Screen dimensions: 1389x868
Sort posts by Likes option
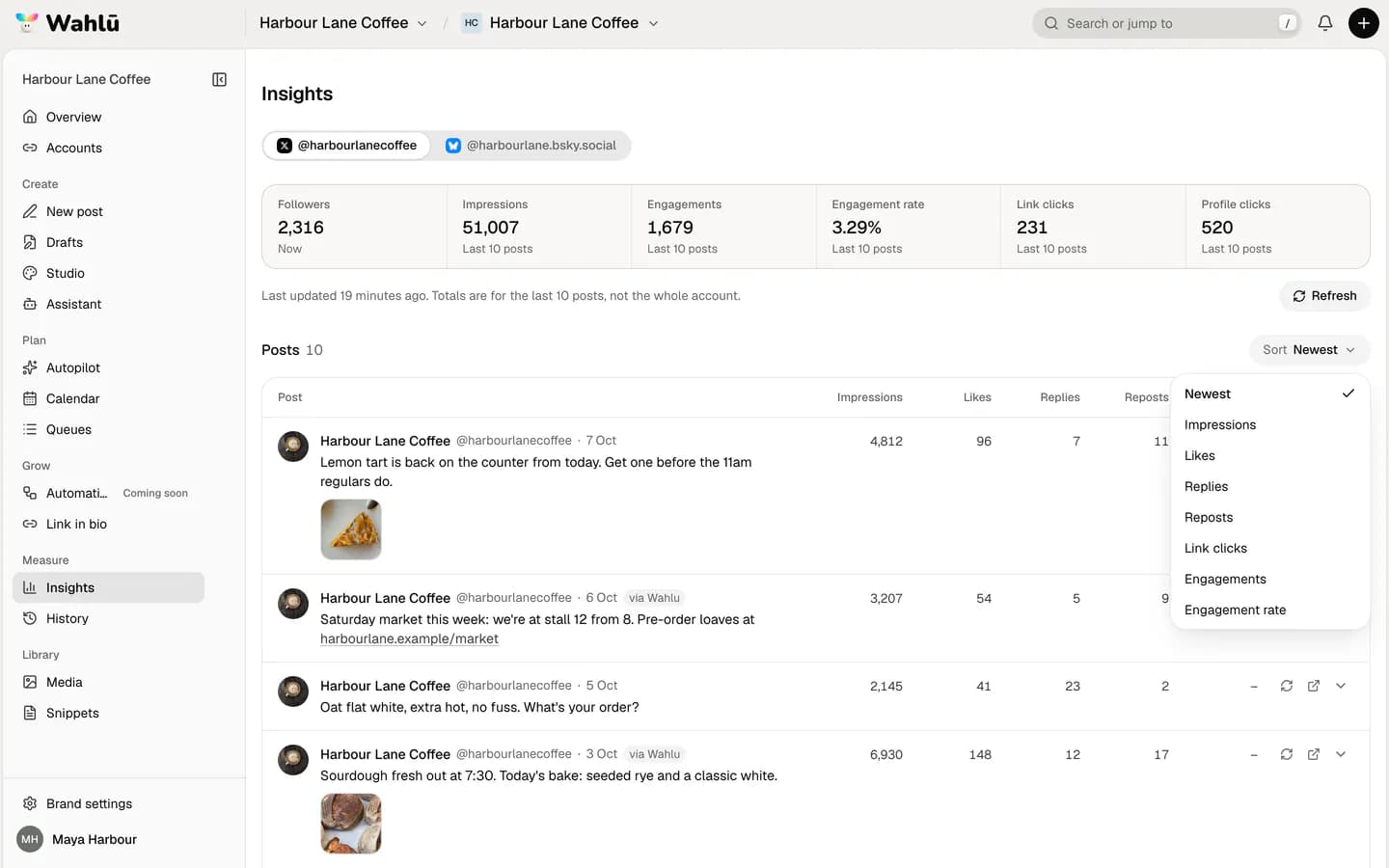(1269, 455)
